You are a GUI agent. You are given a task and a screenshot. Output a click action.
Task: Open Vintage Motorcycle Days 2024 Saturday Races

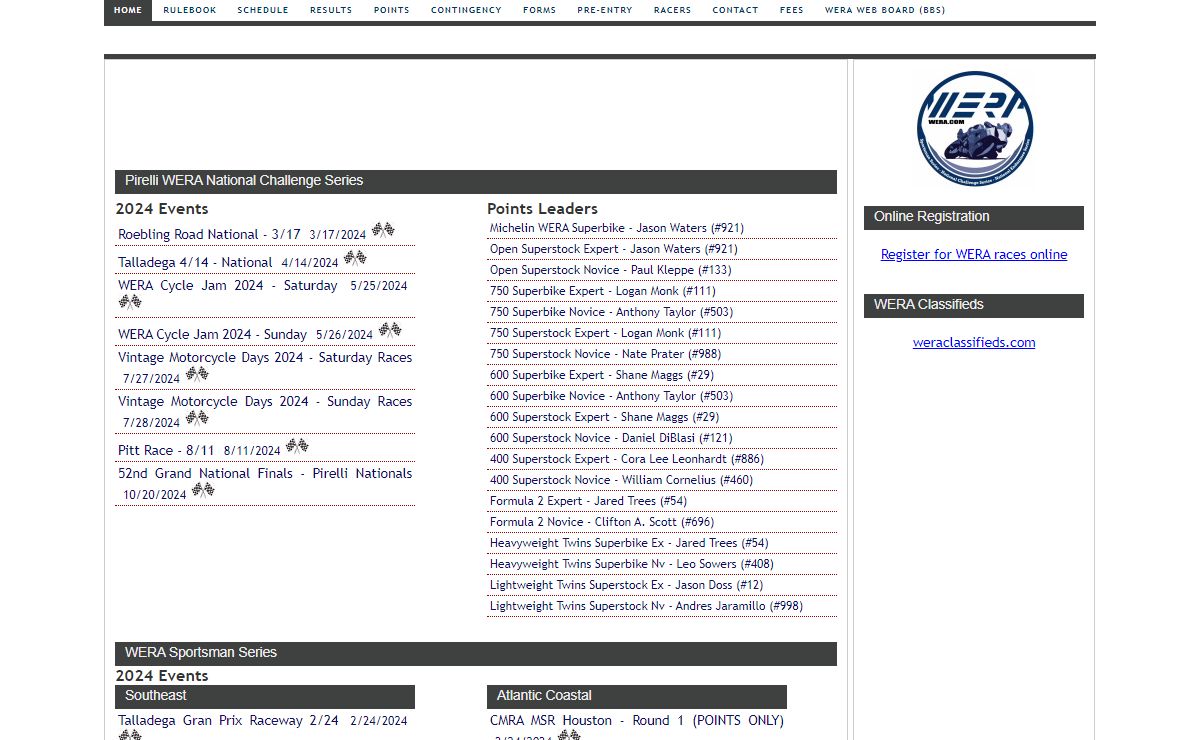(x=265, y=357)
